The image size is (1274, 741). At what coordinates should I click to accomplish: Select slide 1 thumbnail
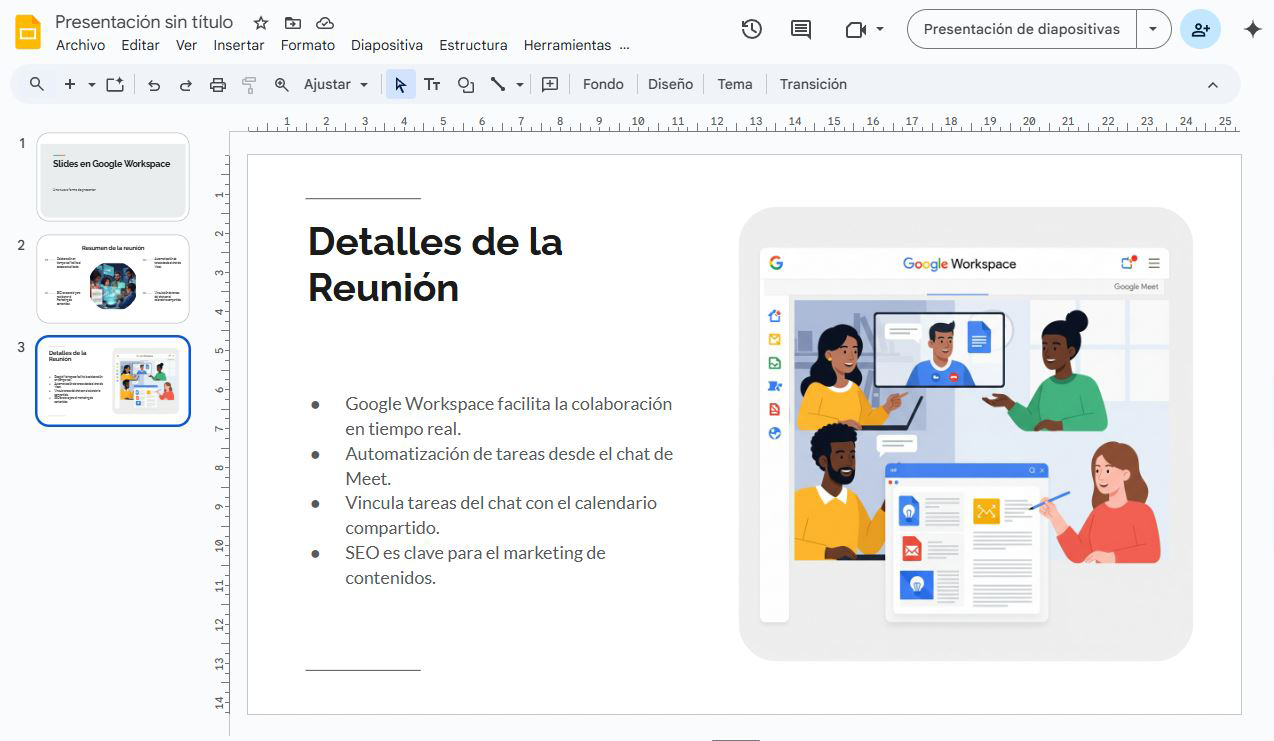click(x=113, y=177)
